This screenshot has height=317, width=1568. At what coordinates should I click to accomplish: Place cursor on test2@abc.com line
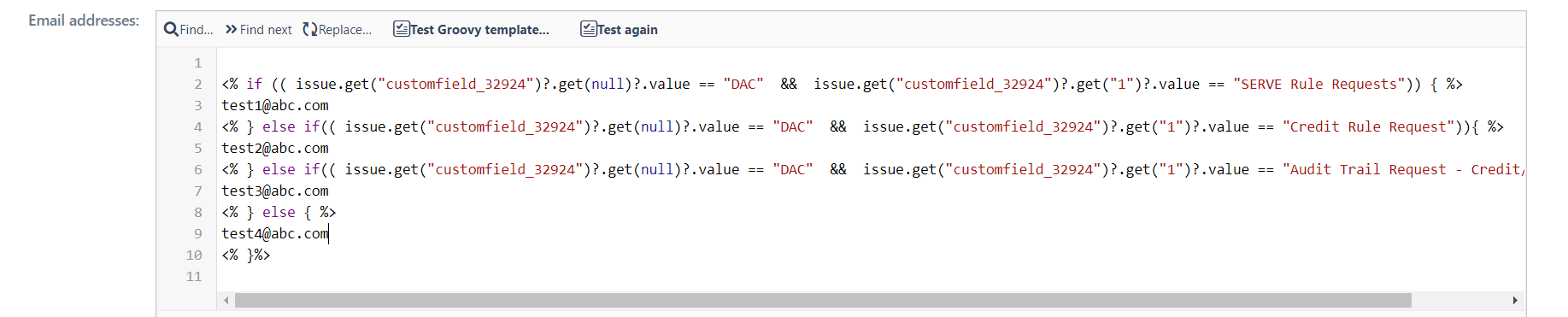tap(275, 148)
